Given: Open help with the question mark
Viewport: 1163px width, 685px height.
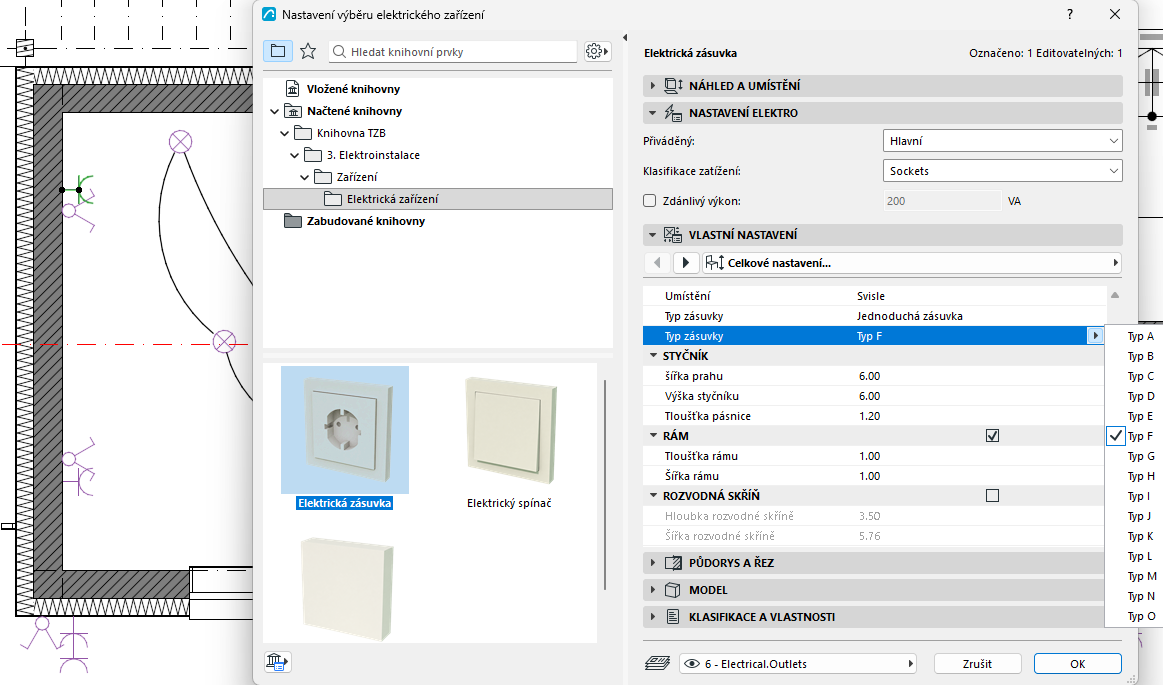Looking at the screenshot, I should coord(1070,14).
